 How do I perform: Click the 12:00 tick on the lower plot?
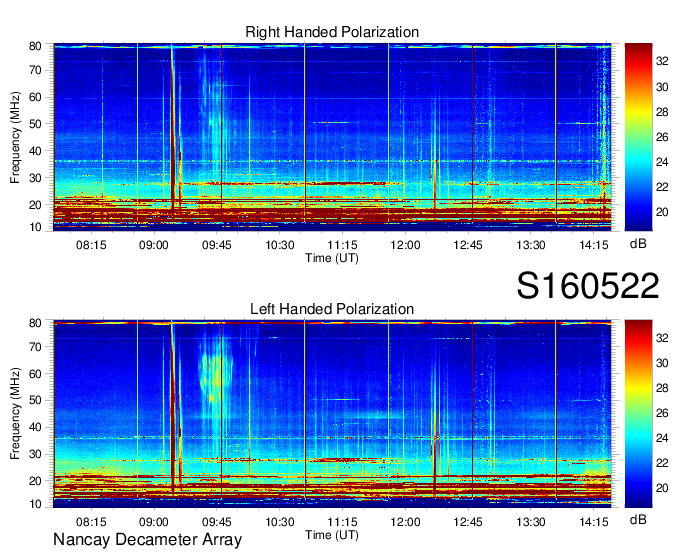point(405,522)
